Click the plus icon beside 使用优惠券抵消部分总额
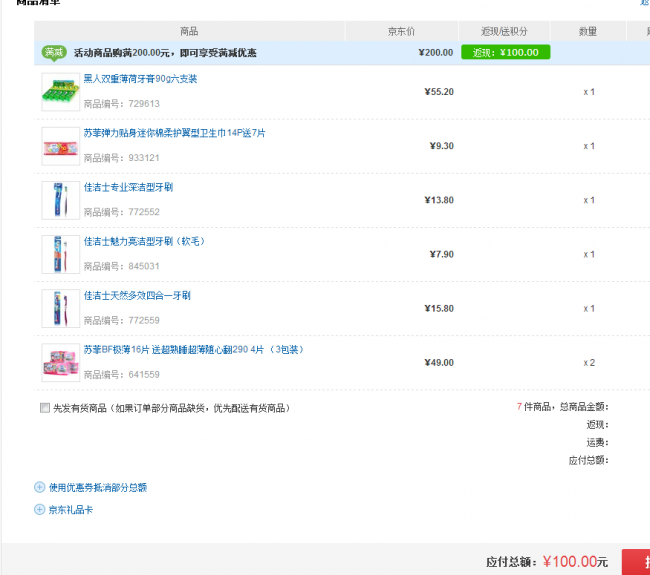This screenshot has height=575, width=650. (40, 488)
